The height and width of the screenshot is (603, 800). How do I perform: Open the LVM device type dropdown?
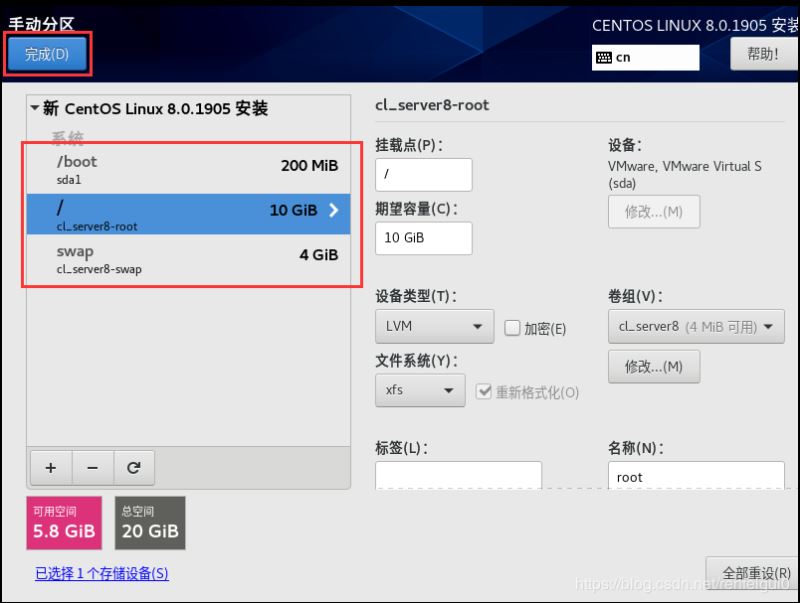pyautogui.click(x=434, y=326)
